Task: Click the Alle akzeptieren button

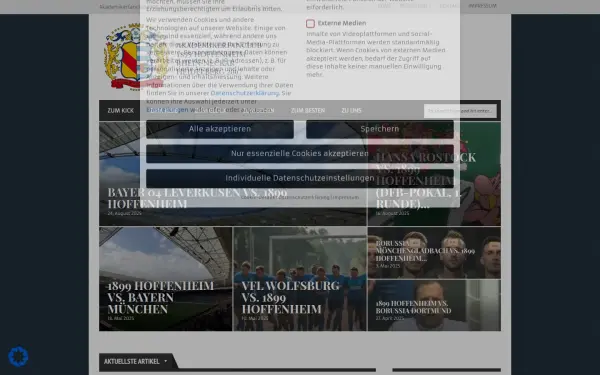Action: click(220, 129)
